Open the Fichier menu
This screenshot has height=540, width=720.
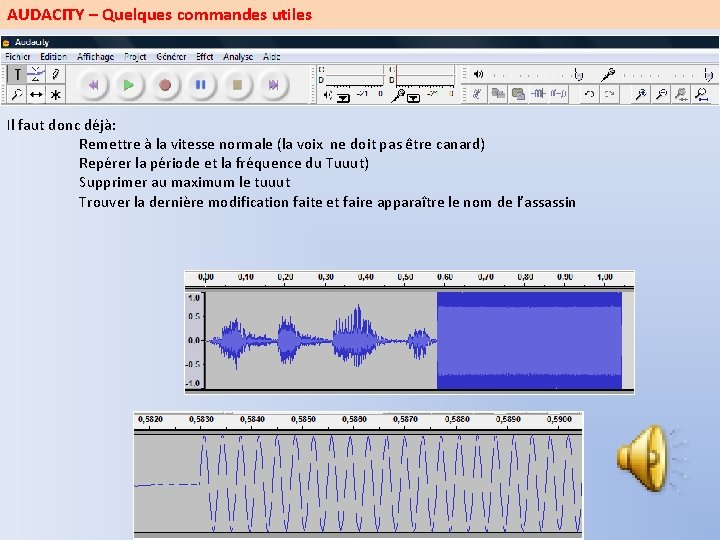(x=17, y=56)
